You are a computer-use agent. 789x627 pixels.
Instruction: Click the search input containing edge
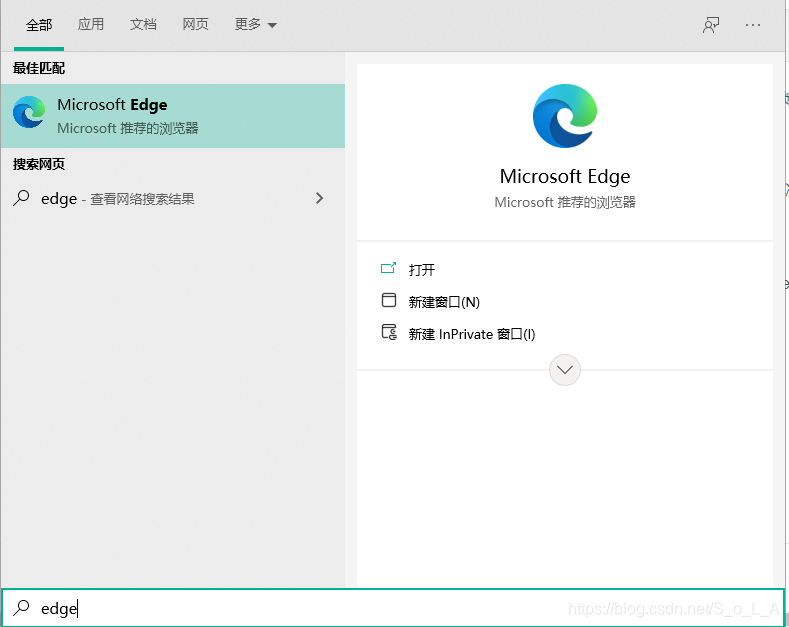[393, 608]
